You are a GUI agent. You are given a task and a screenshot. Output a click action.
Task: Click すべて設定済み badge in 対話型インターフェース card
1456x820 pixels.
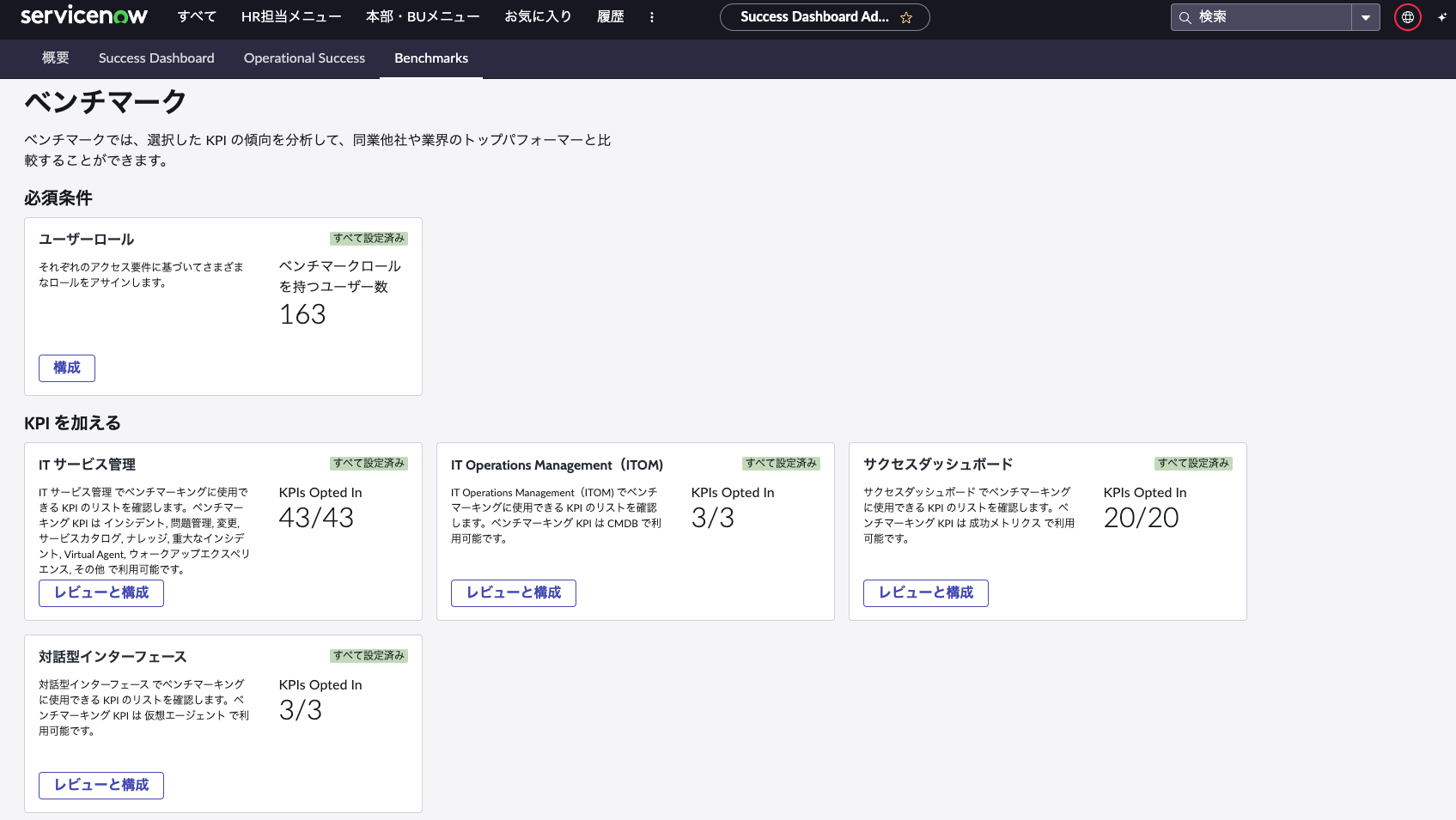point(369,656)
